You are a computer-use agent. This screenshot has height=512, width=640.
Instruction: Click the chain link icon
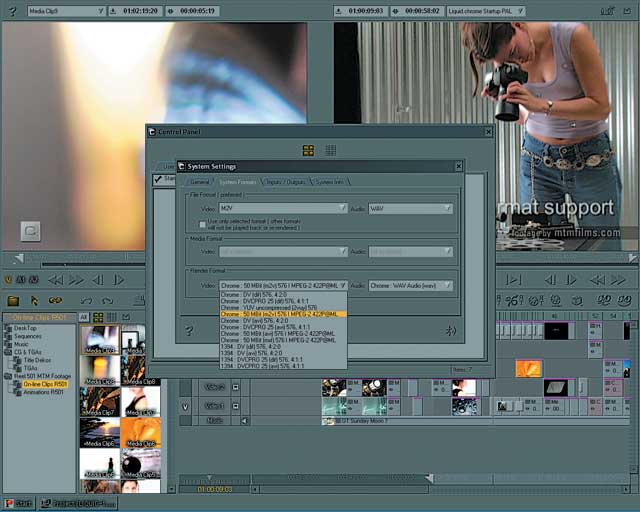[x=55, y=301]
